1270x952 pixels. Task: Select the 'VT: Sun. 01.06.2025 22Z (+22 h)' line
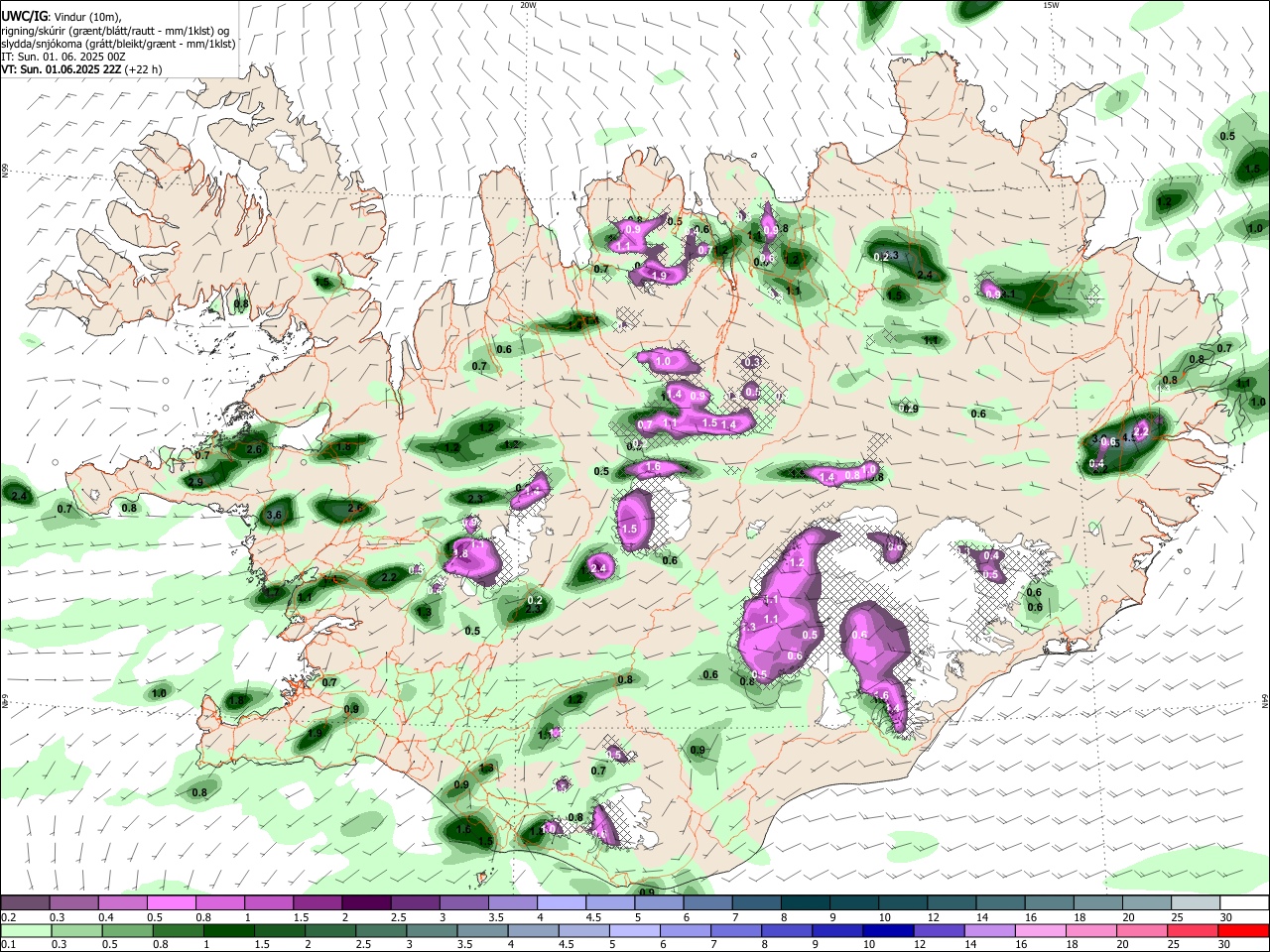pos(81,69)
